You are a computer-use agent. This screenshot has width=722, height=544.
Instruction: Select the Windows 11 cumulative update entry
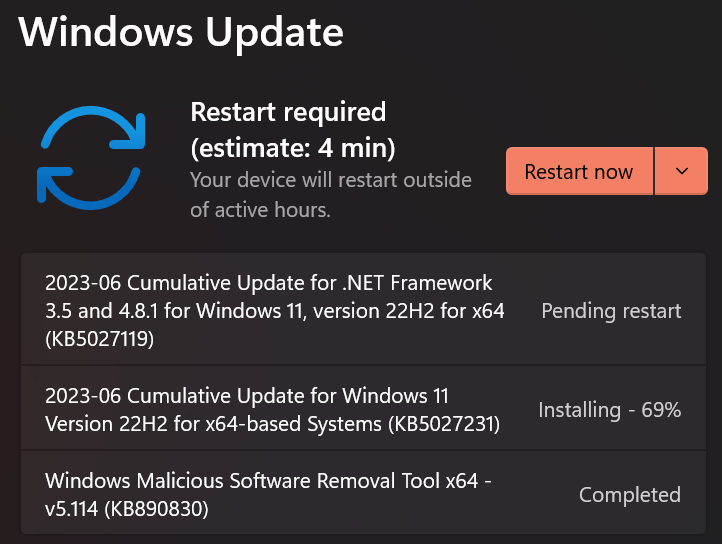click(270, 410)
